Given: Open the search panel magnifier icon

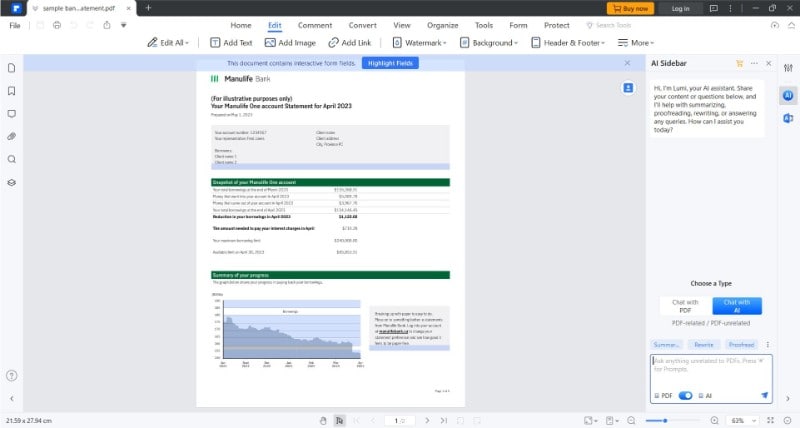Looking at the screenshot, I should pos(12,159).
